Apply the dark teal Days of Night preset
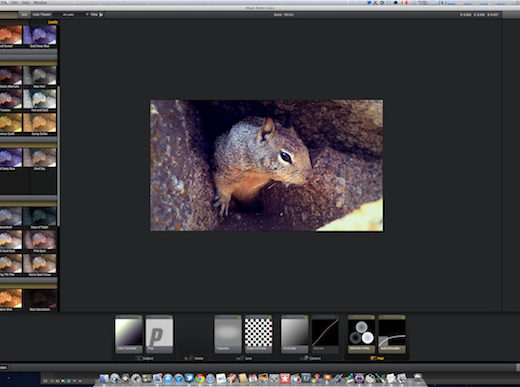 pyautogui.click(x=40, y=216)
